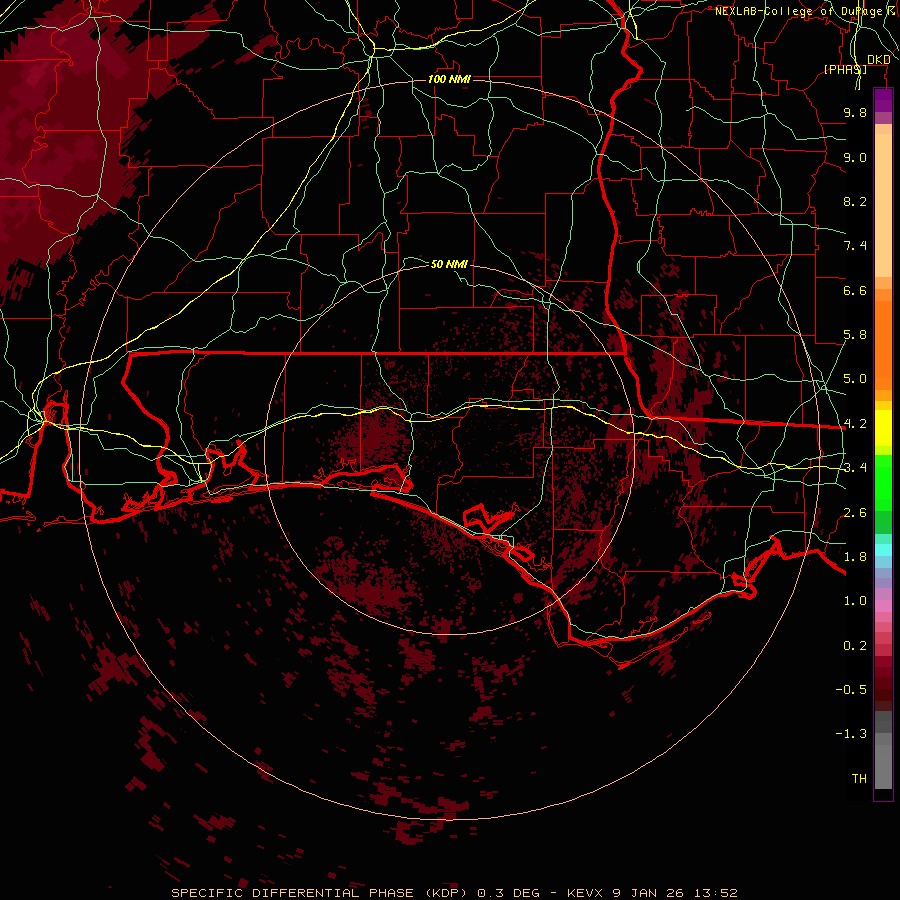Click the 13:52 timestamp in the caption
This screenshot has height=900, width=900.
pyautogui.click(x=716, y=893)
